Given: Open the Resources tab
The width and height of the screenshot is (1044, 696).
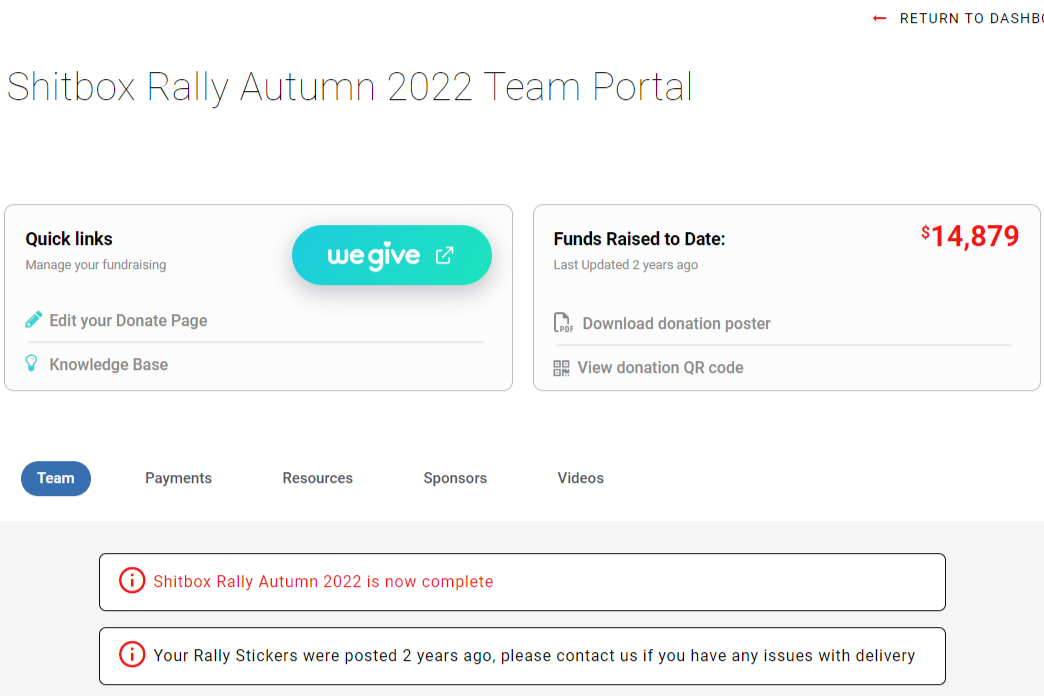Looking at the screenshot, I should click(317, 478).
